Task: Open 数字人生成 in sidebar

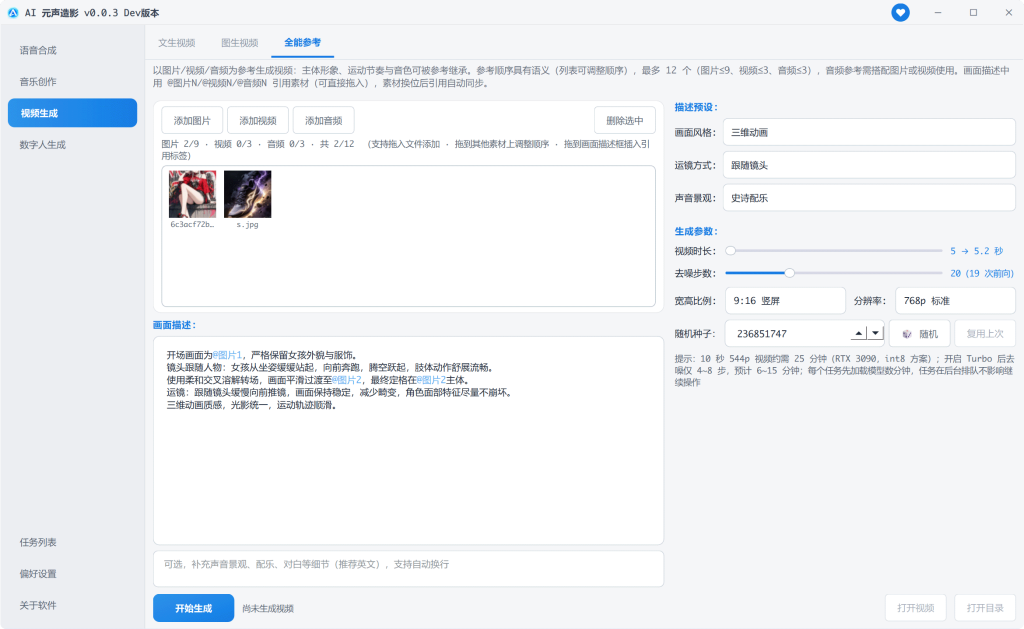Action: tap(42, 144)
